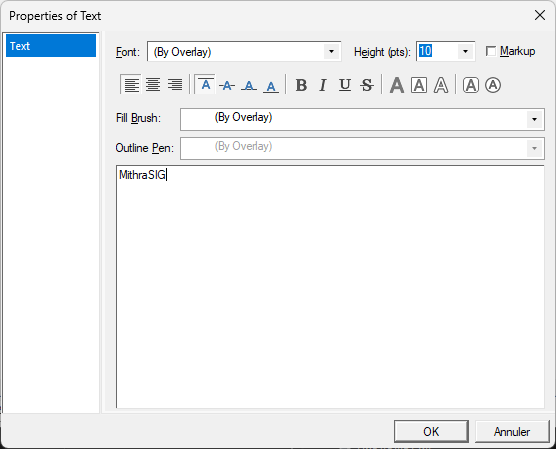
Task: Expand the disabled Outline Pen dropdown
Action: [534, 149]
